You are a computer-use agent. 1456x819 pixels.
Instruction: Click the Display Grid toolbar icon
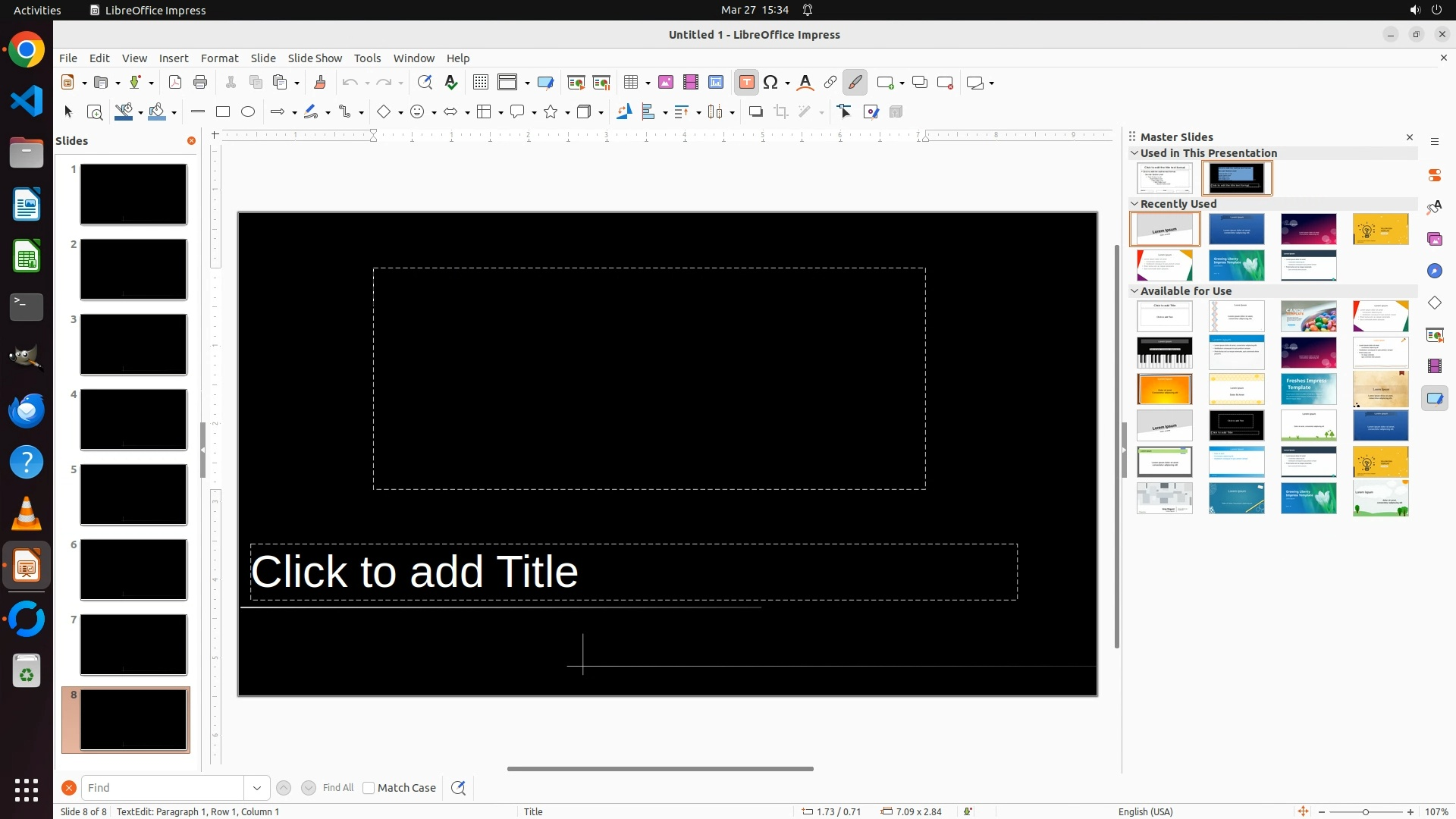(x=480, y=83)
